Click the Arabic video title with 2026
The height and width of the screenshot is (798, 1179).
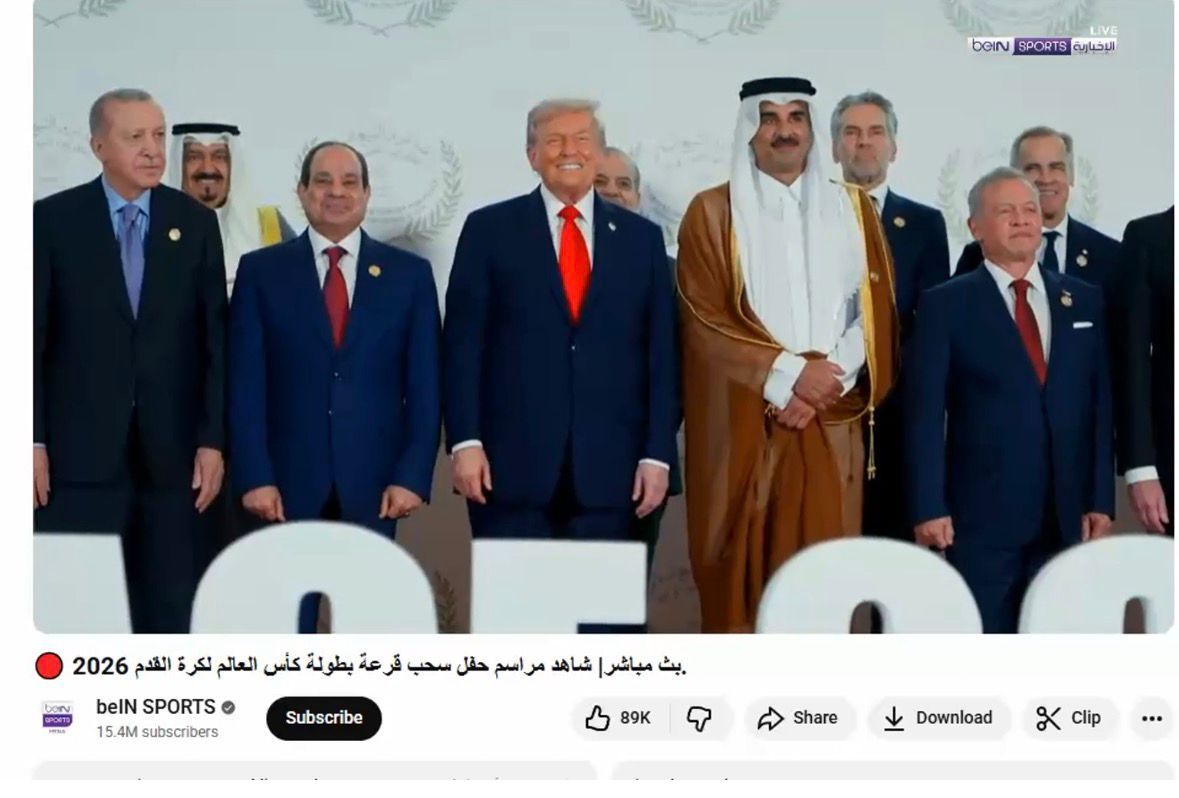(379, 666)
